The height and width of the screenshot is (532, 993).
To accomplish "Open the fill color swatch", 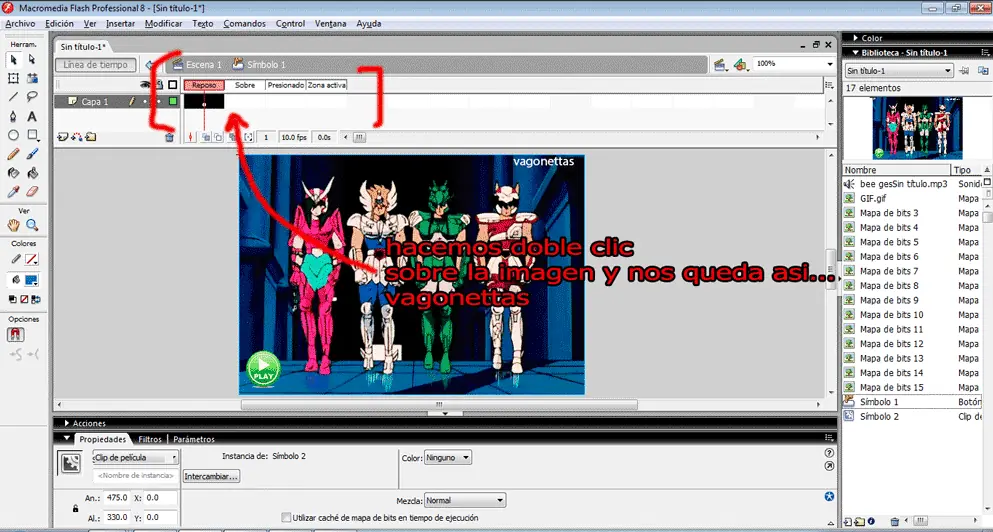I will (x=31, y=279).
